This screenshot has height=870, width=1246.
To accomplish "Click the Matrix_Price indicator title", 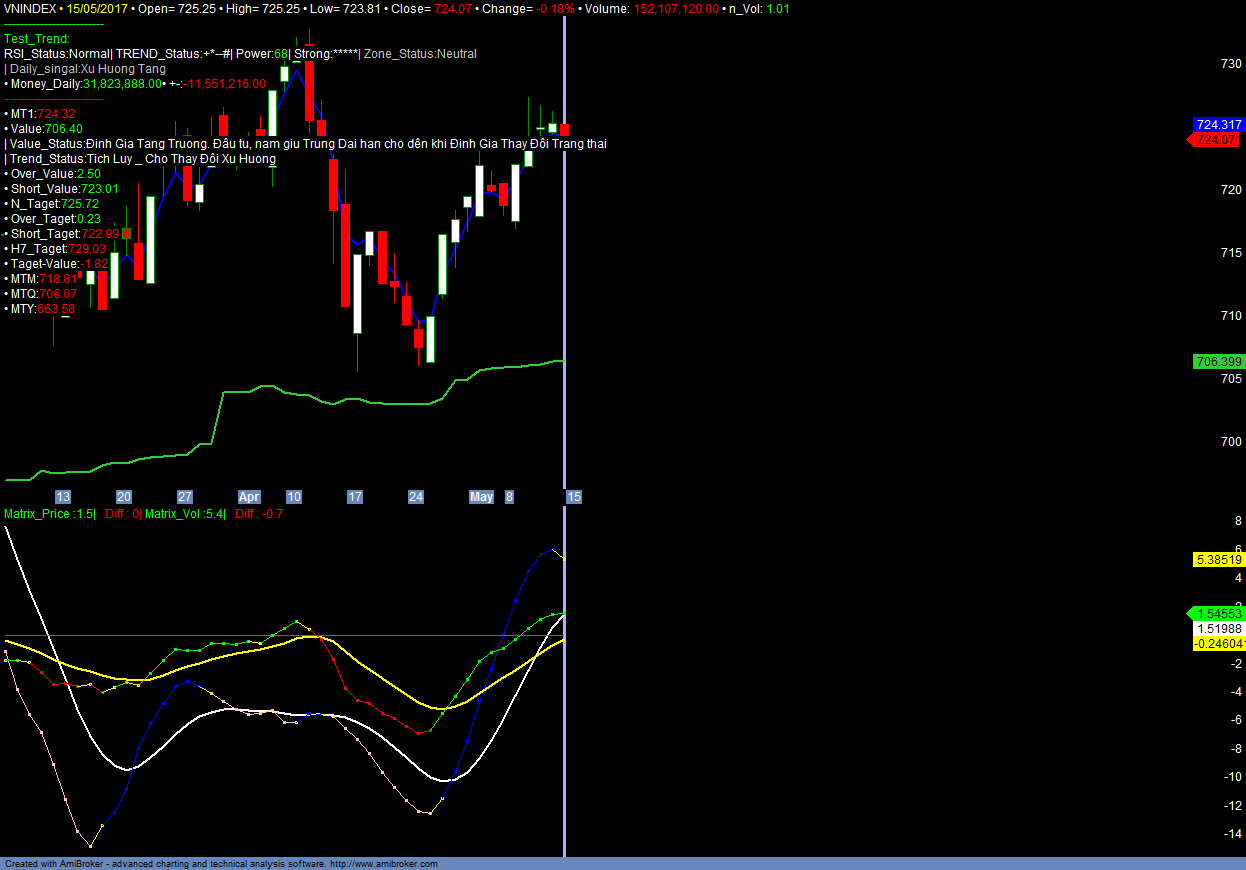I will click(49, 514).
